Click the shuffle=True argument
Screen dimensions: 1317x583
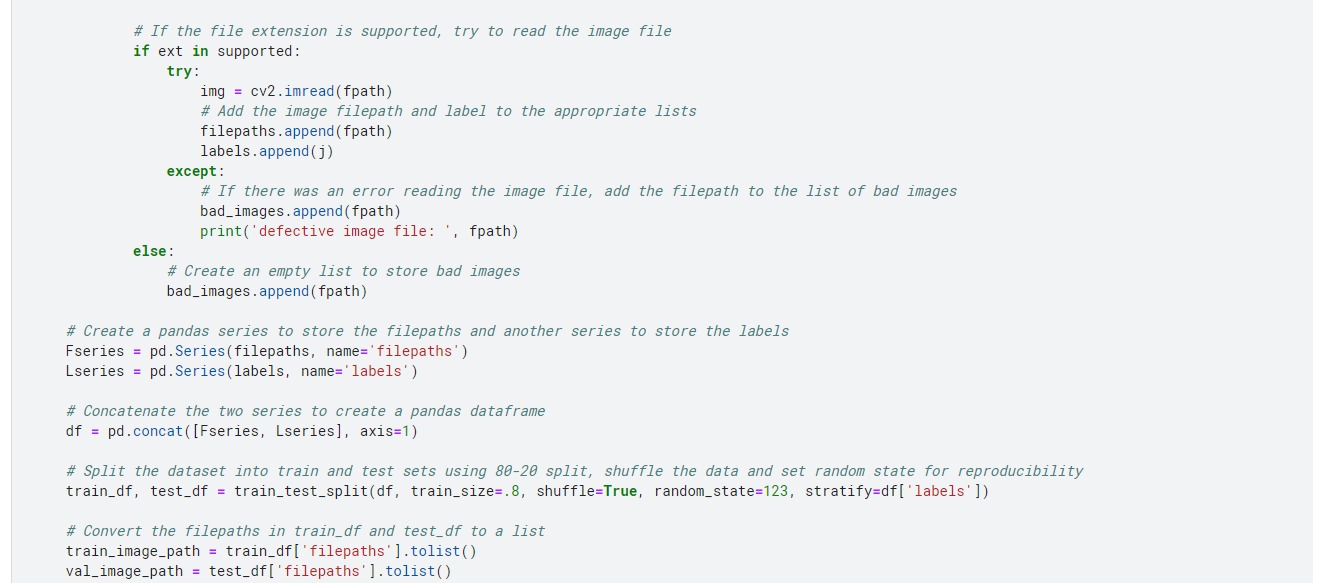(x=586, y=491)
